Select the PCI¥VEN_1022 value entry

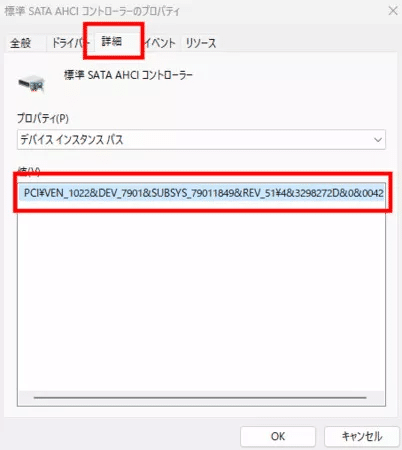click(202, 193)
